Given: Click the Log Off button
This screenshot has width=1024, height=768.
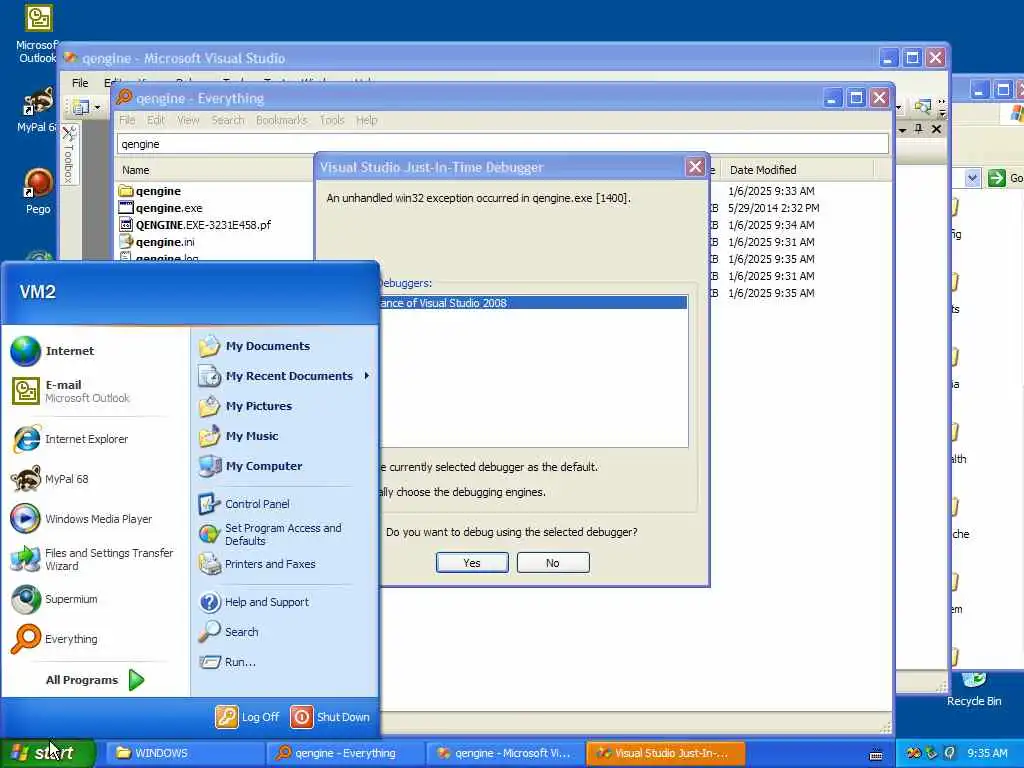Looking at the screenshot, I should pyautogui.click(x=248, y=717).
